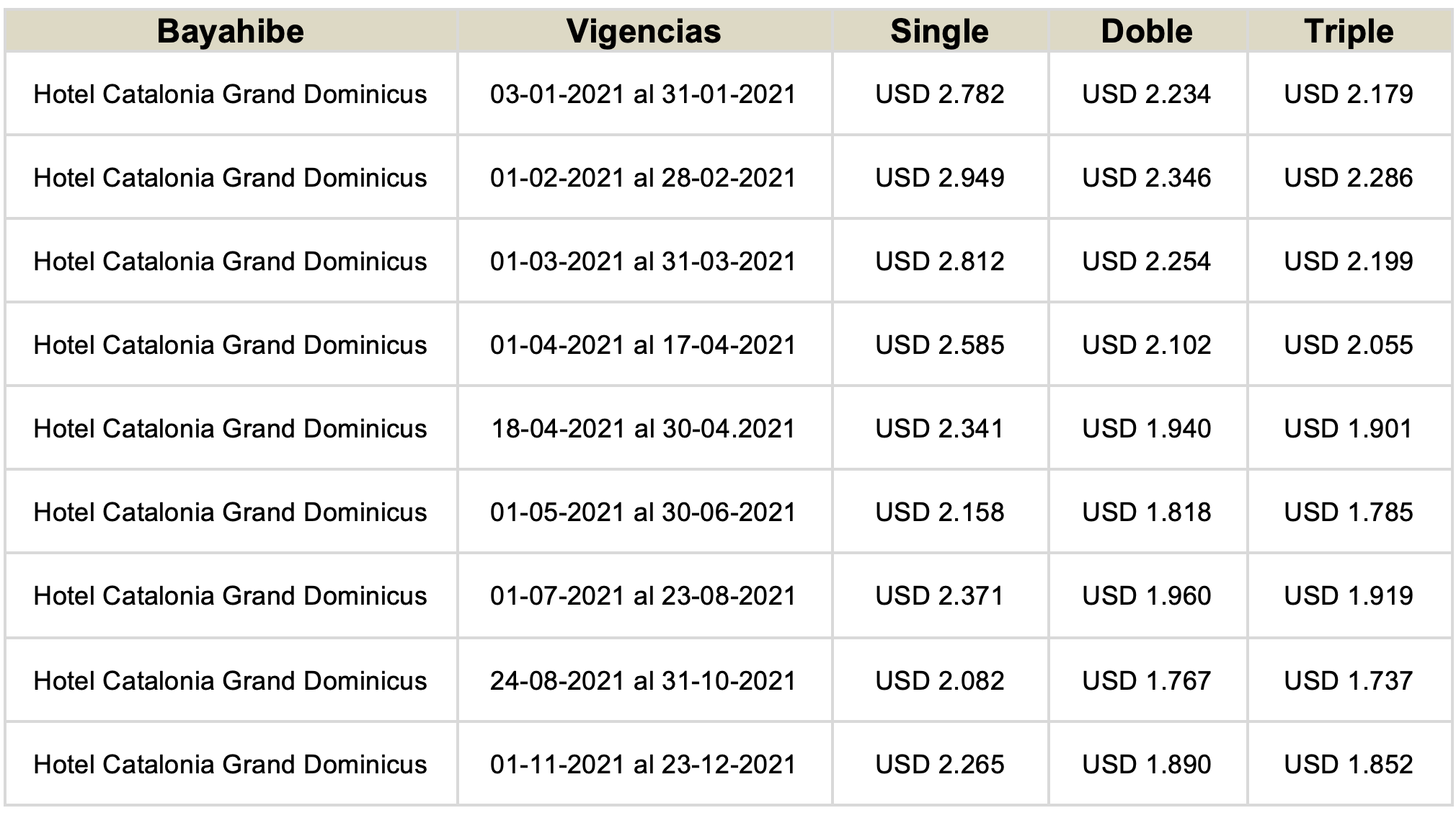Viewport: 1456px width, 813px height.
Task: Click the Bayahibe column header
Action: 231,32
